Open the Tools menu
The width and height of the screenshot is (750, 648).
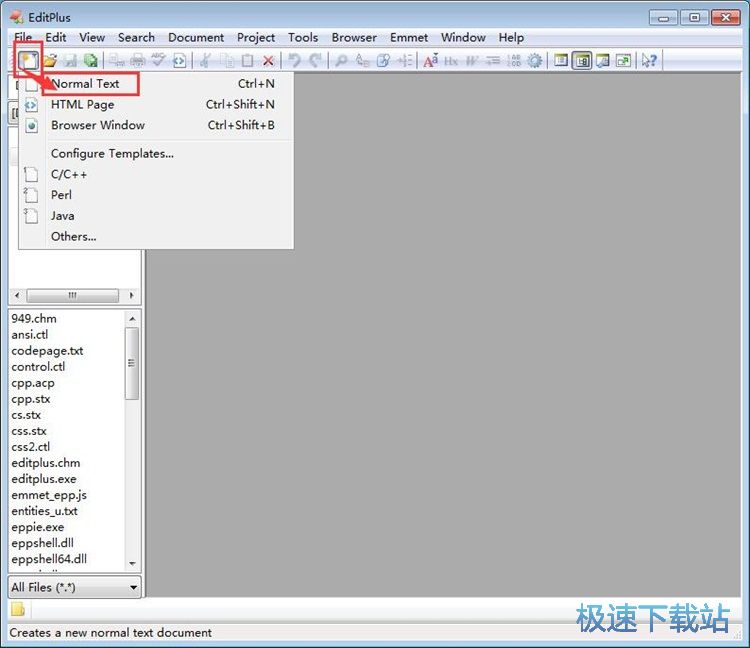303,37
